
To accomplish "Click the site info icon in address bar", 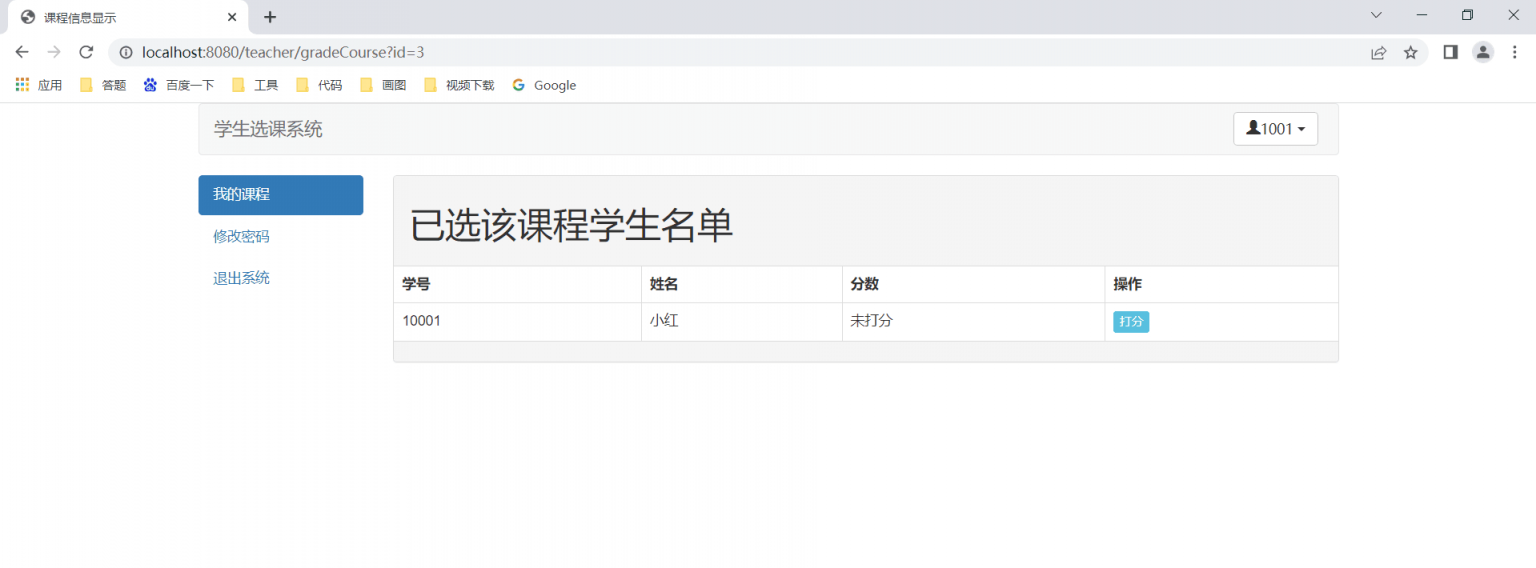I will coord(126,52).
